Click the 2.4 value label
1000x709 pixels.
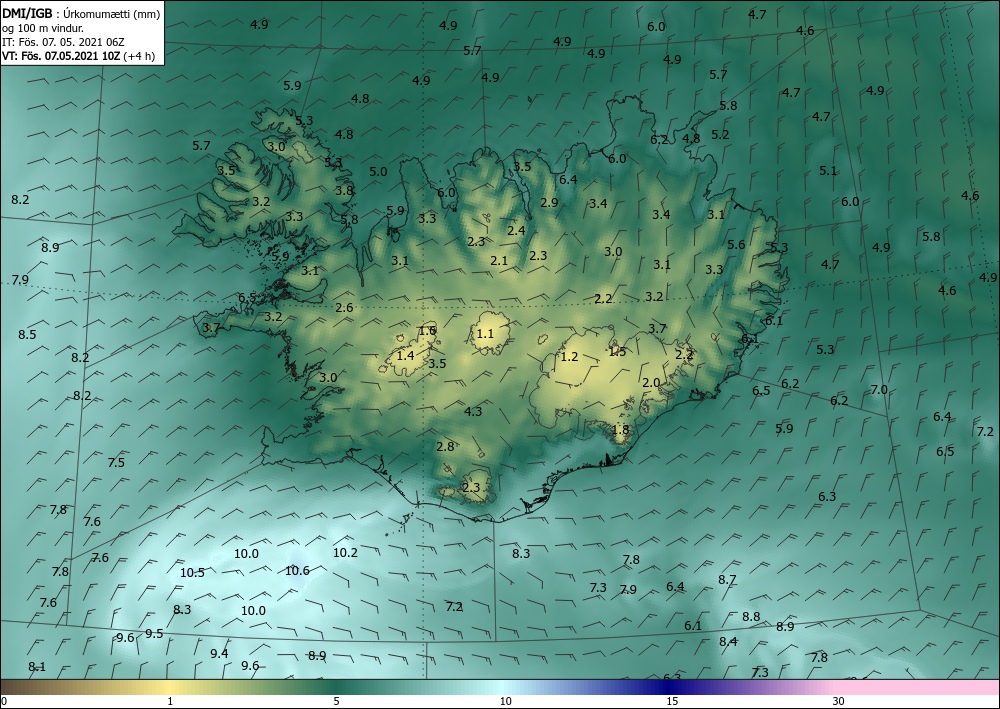[x=517, y=231]
